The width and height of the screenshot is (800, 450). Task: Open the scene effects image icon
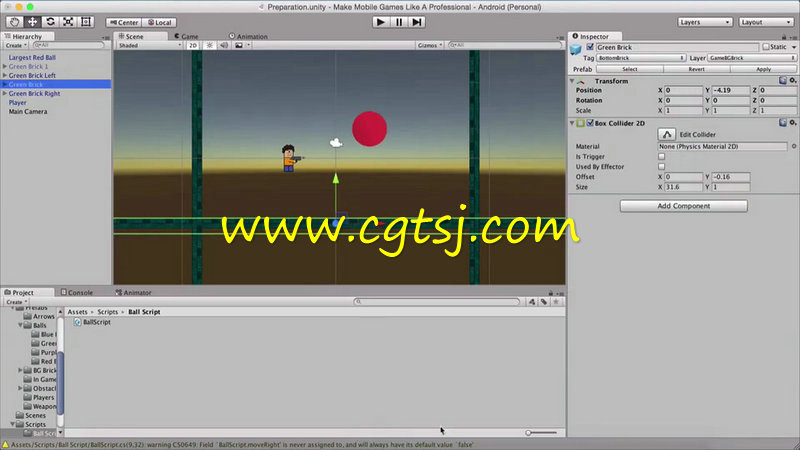pyautogui.click(x=239, y=45)
